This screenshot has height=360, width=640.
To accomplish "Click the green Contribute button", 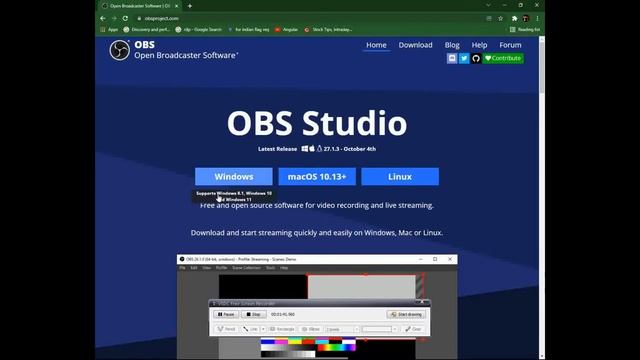I will pyautogui.click(x=503, y=58).
